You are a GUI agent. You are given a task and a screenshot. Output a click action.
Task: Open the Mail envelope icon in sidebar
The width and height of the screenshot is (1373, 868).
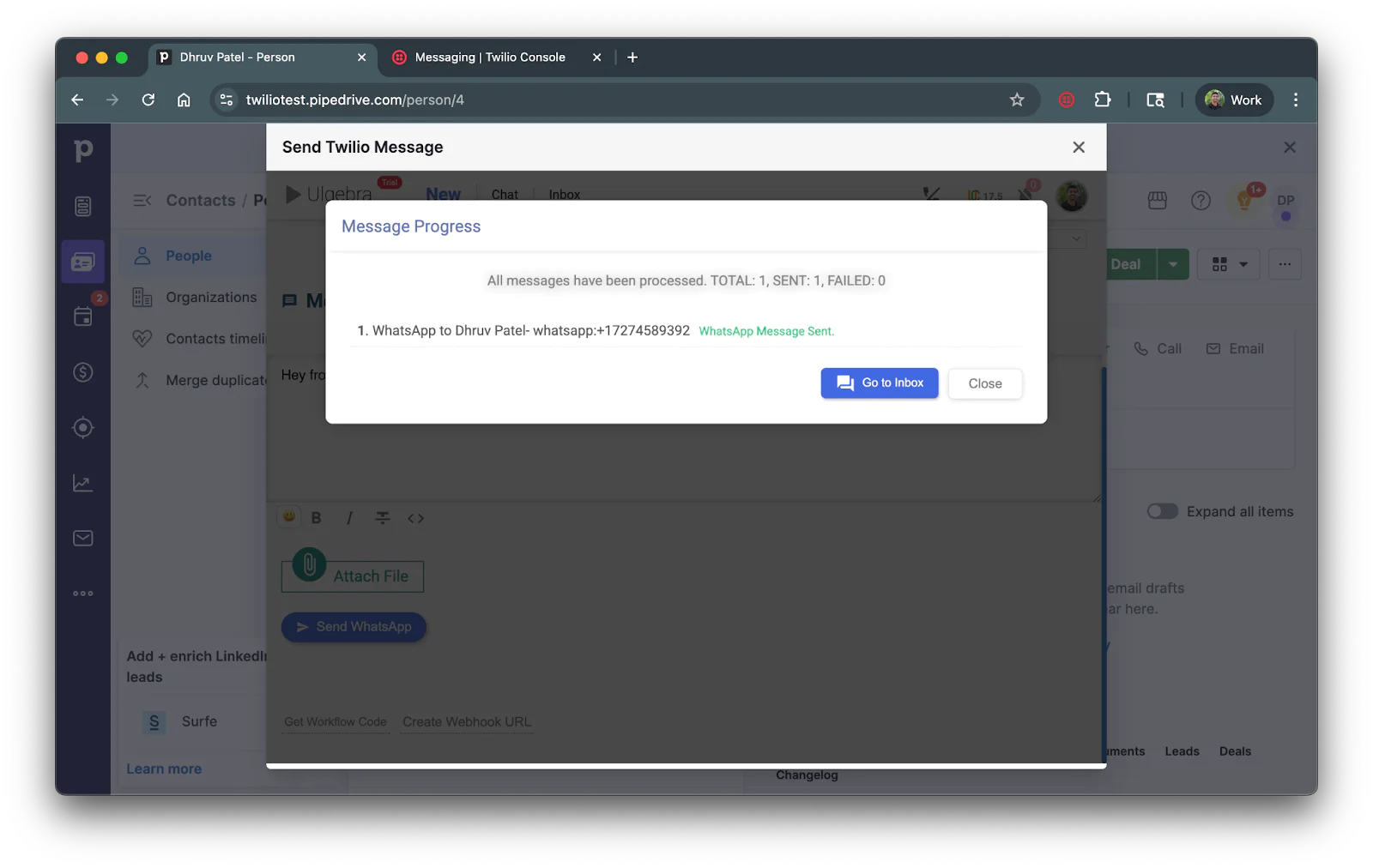[82, 538]
